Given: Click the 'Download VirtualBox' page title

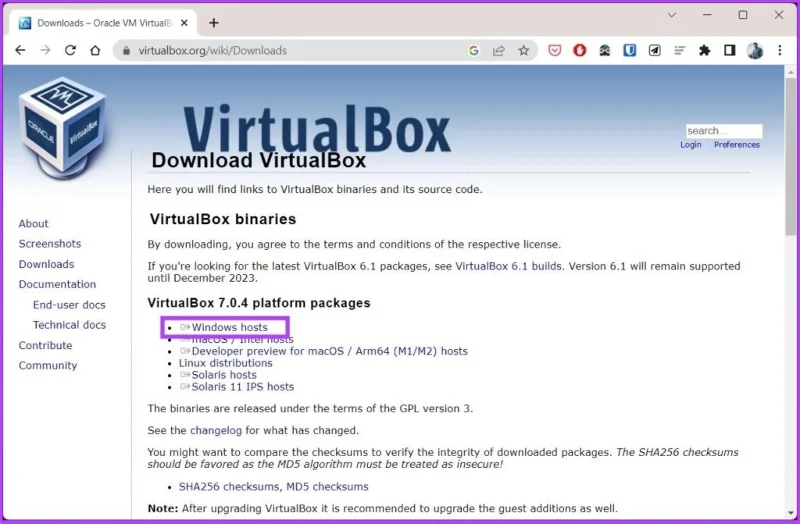Looking at the screenshot, I should coord(259,160).
